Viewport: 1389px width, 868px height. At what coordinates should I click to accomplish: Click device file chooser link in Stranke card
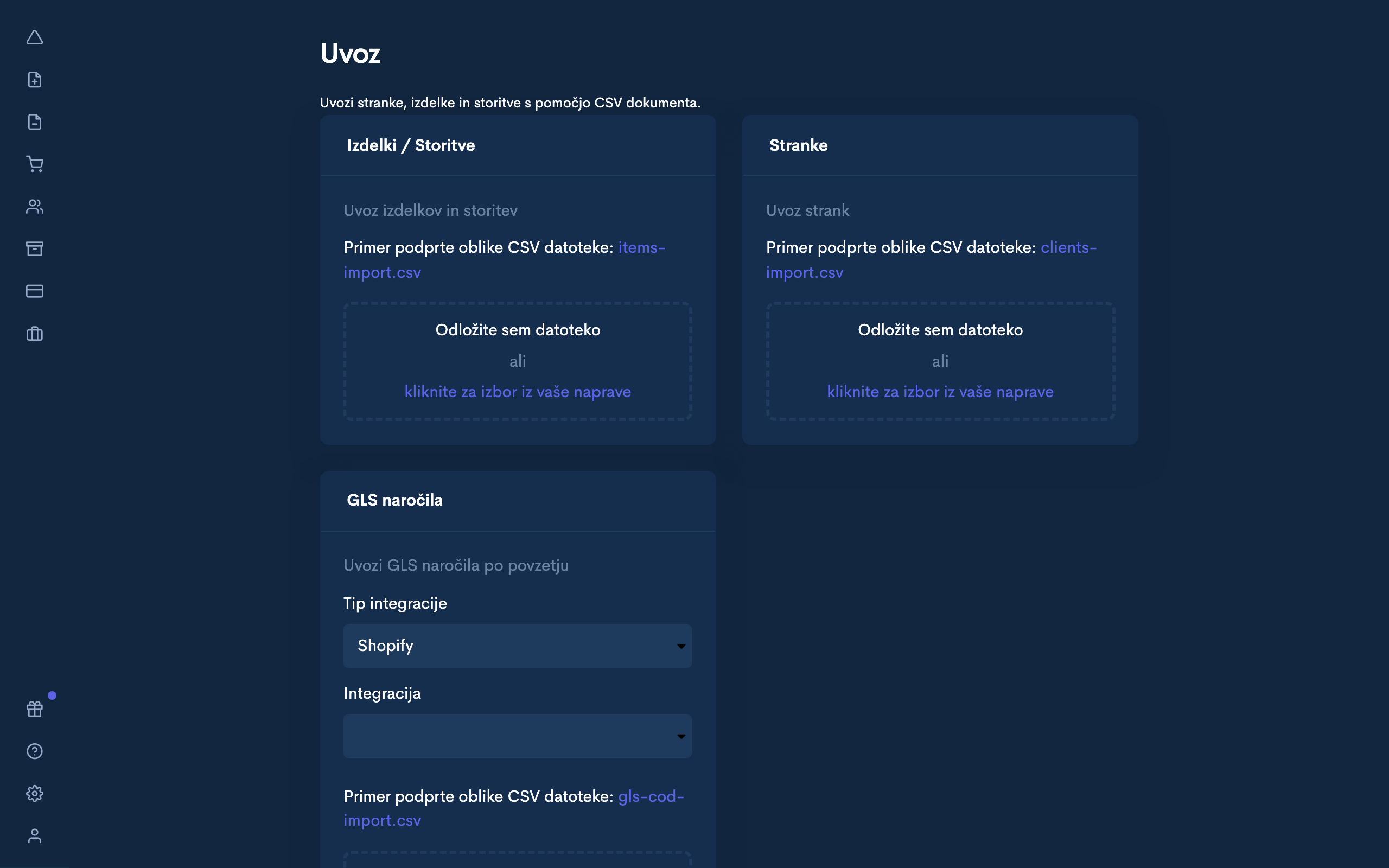(940, 392)
